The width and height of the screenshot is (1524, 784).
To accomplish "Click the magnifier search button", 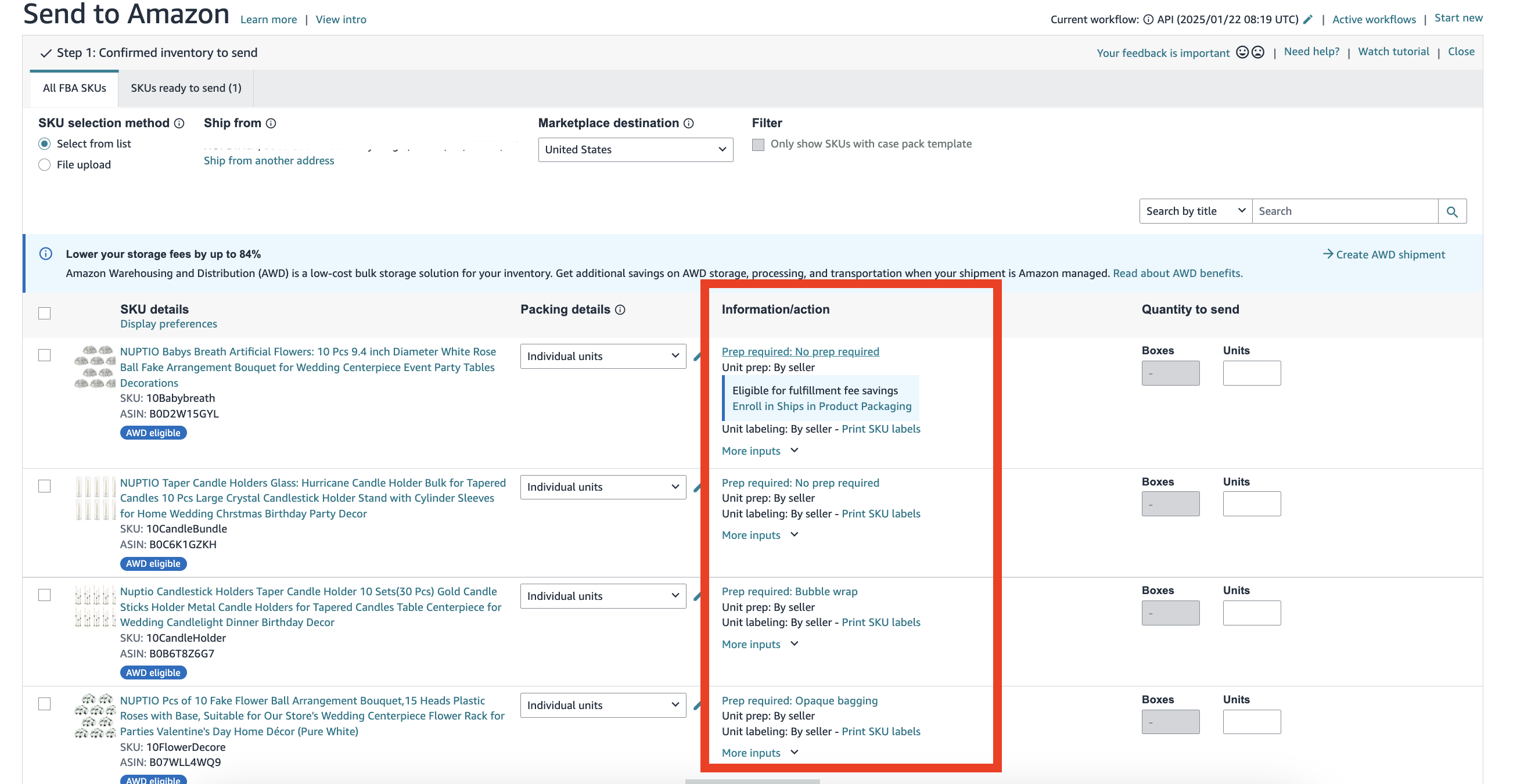I will (x=1452, y=211).
